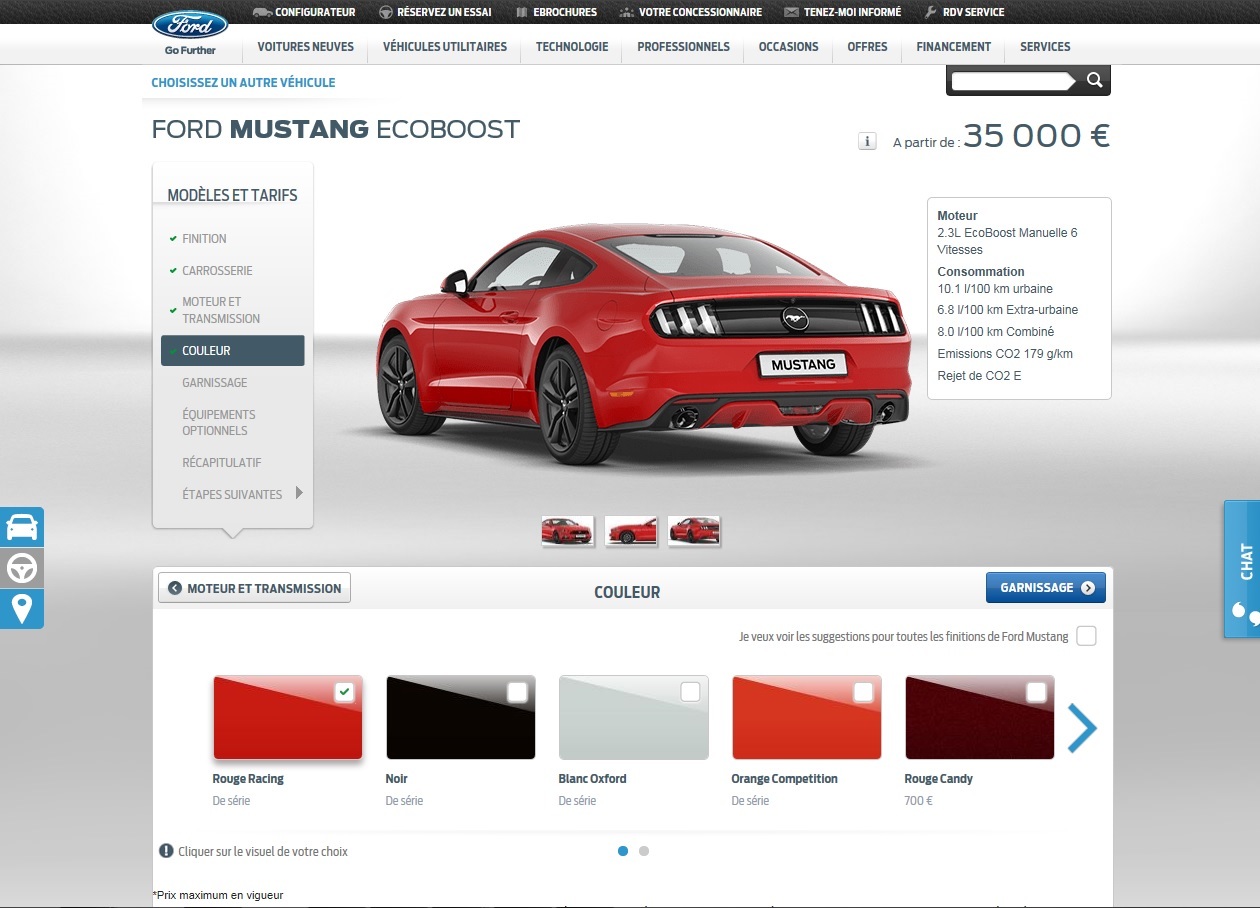Go back to Moteur et Transmission
This screenshot has width=1260, height=908.
[x=254, y=588]
